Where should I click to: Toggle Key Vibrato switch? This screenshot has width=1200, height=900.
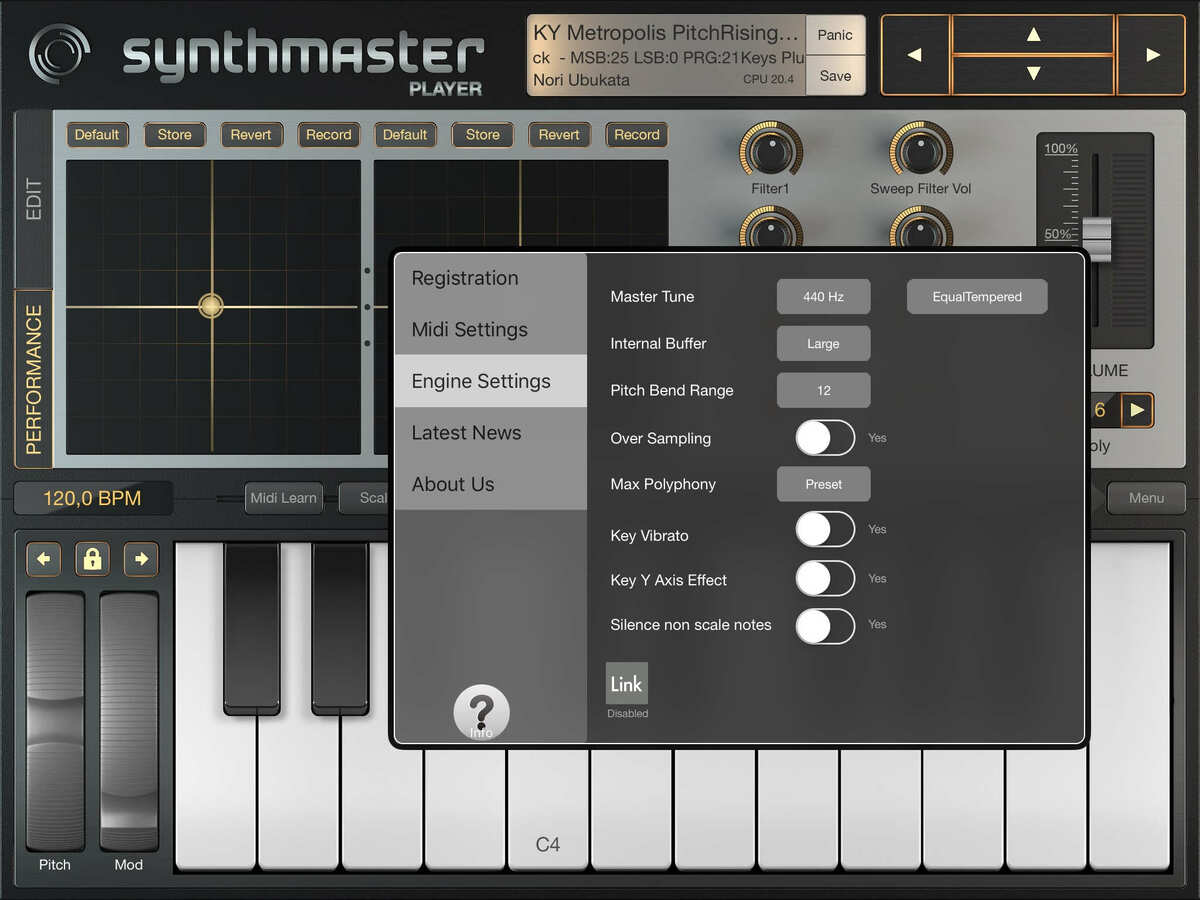[825, 529]
